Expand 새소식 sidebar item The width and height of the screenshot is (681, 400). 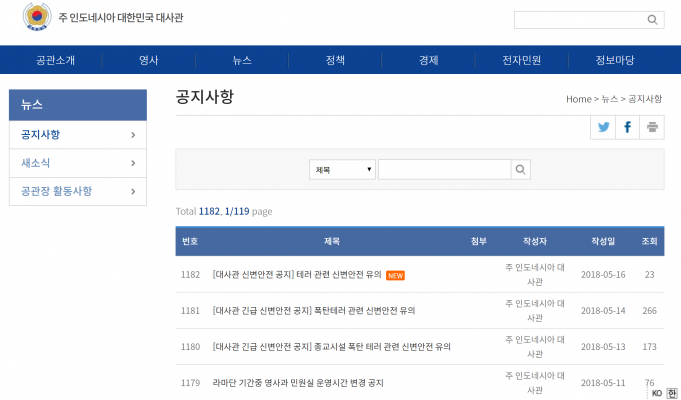click(133, 162)
